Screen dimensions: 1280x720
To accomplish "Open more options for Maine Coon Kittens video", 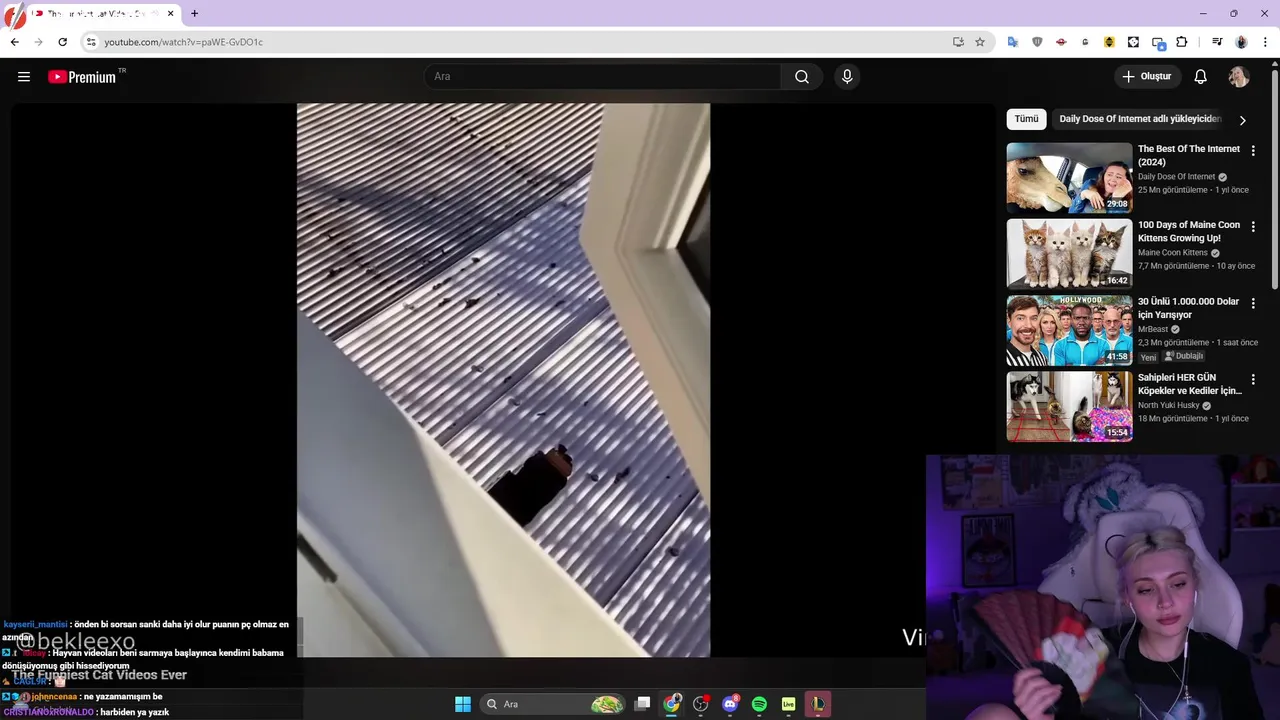I will tap(1253, 227).
